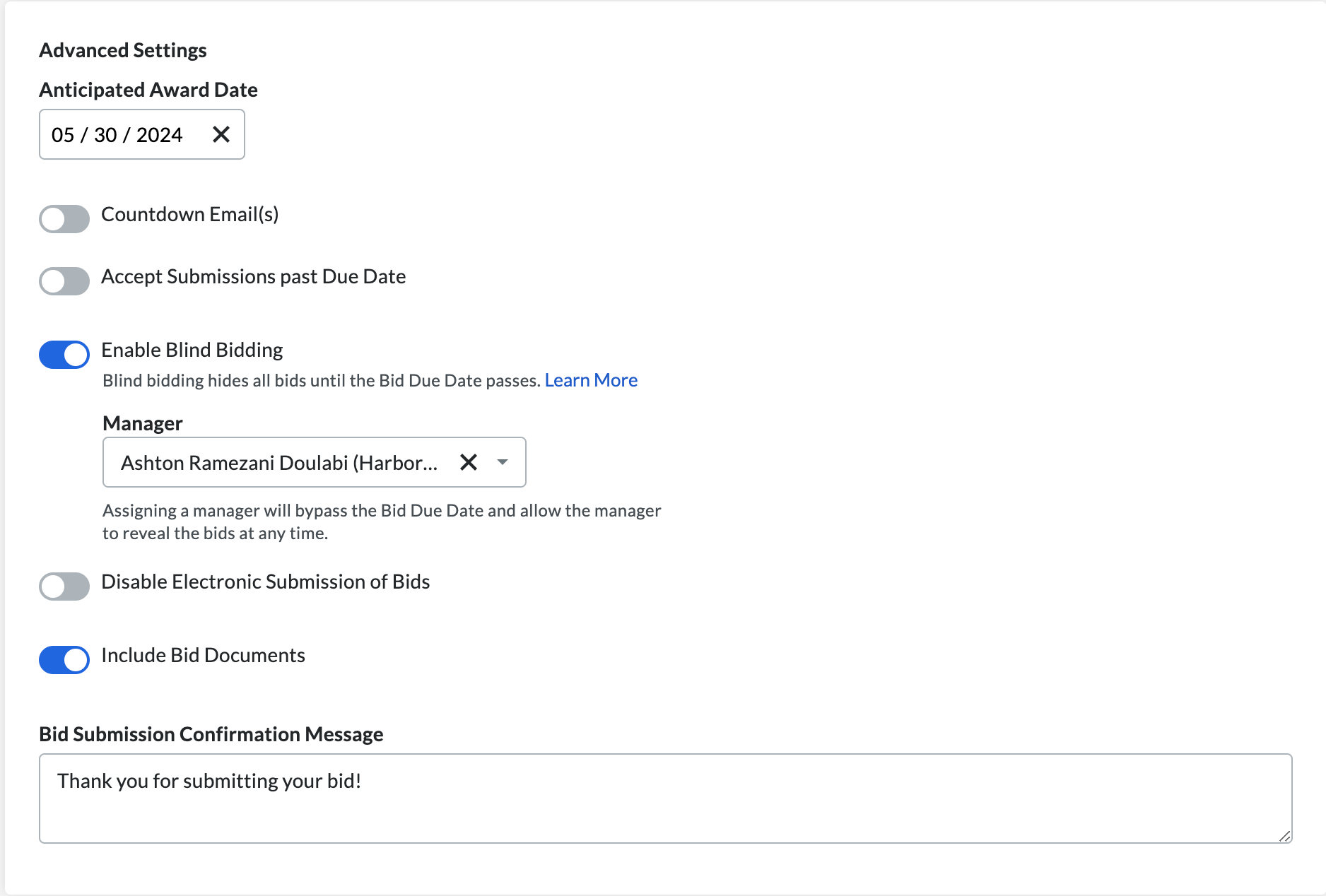Open the Manager combo box selection

pos(279,463)
